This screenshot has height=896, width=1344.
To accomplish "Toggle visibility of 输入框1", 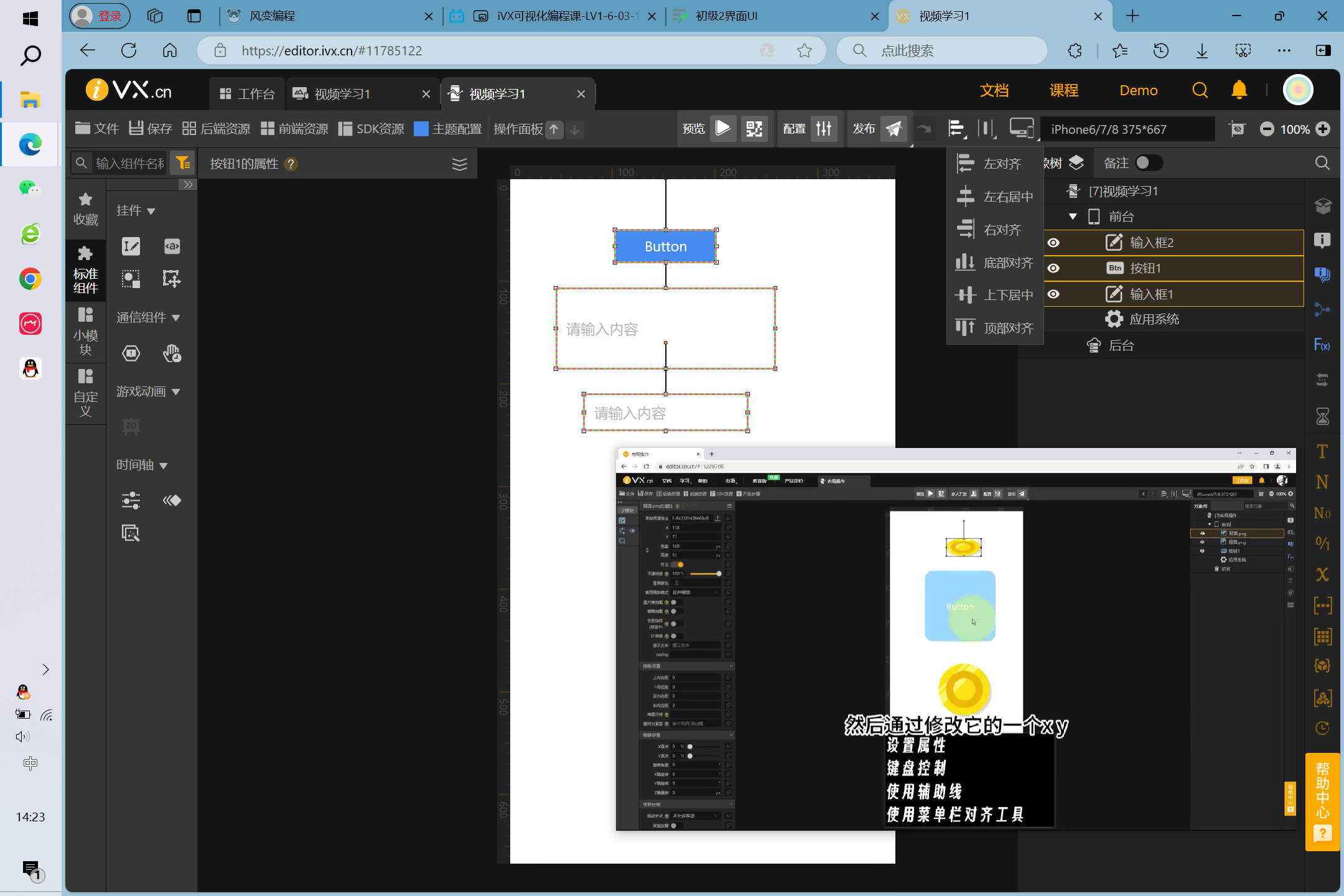I will (x=1053, y=294).
